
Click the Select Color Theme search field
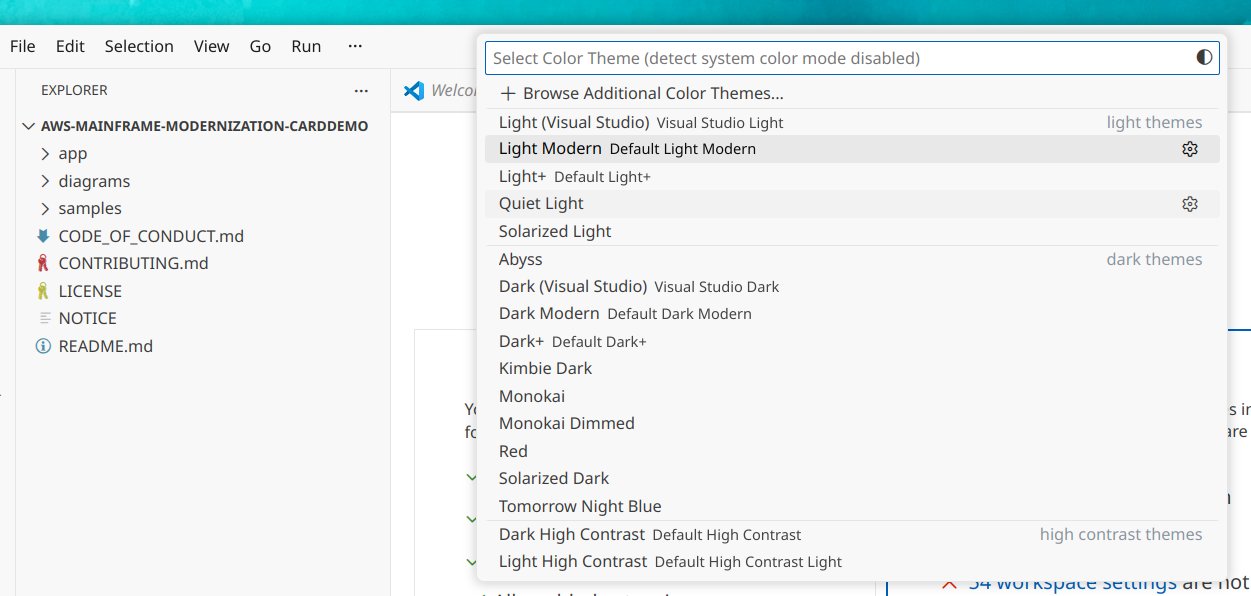(840, 58)
